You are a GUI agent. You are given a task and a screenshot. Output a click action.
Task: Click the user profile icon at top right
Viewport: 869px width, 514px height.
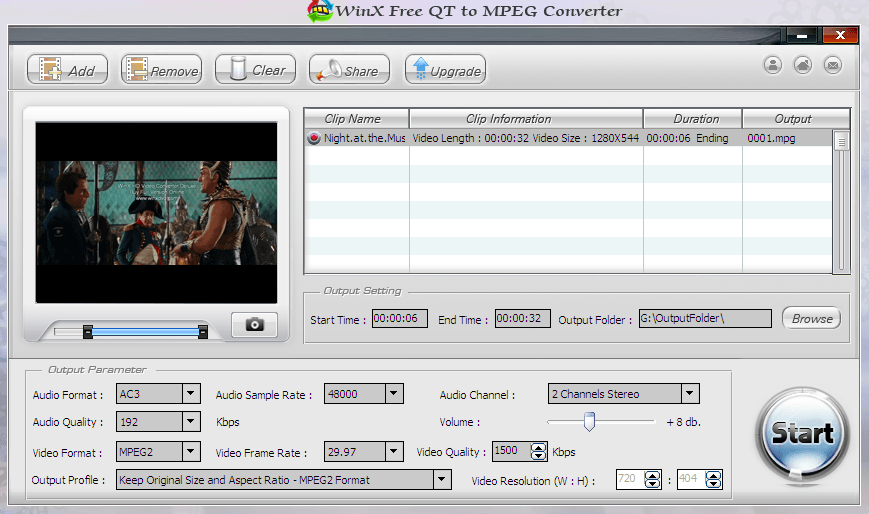(773, 65)
